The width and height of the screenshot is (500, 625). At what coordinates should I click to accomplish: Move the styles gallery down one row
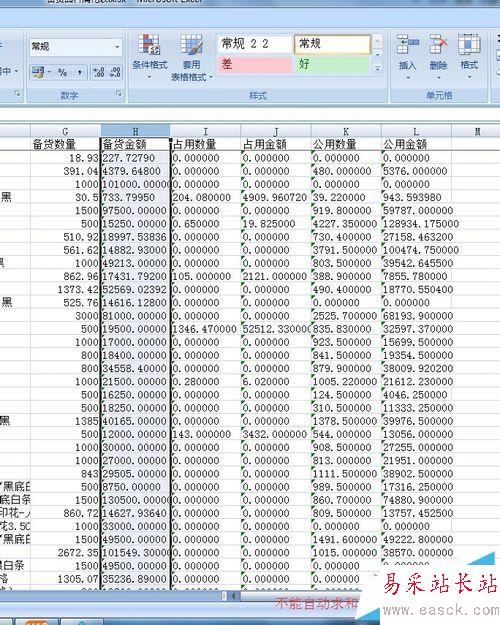377,54
